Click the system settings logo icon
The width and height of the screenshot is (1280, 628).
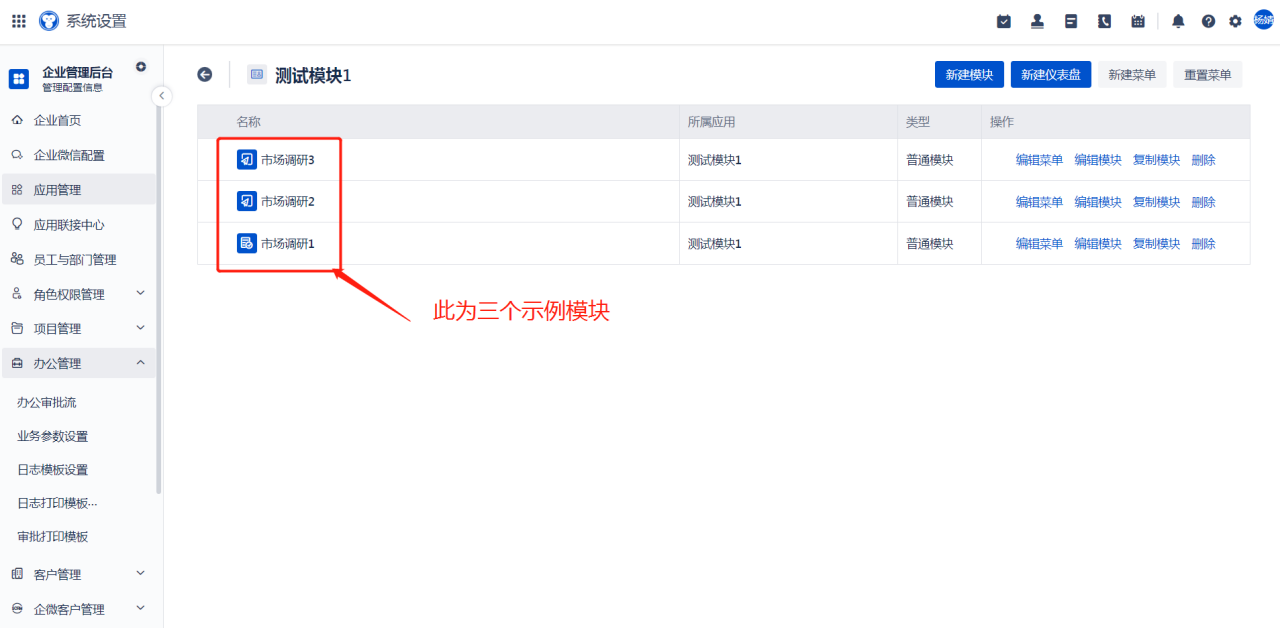click(x=49, y=21)
